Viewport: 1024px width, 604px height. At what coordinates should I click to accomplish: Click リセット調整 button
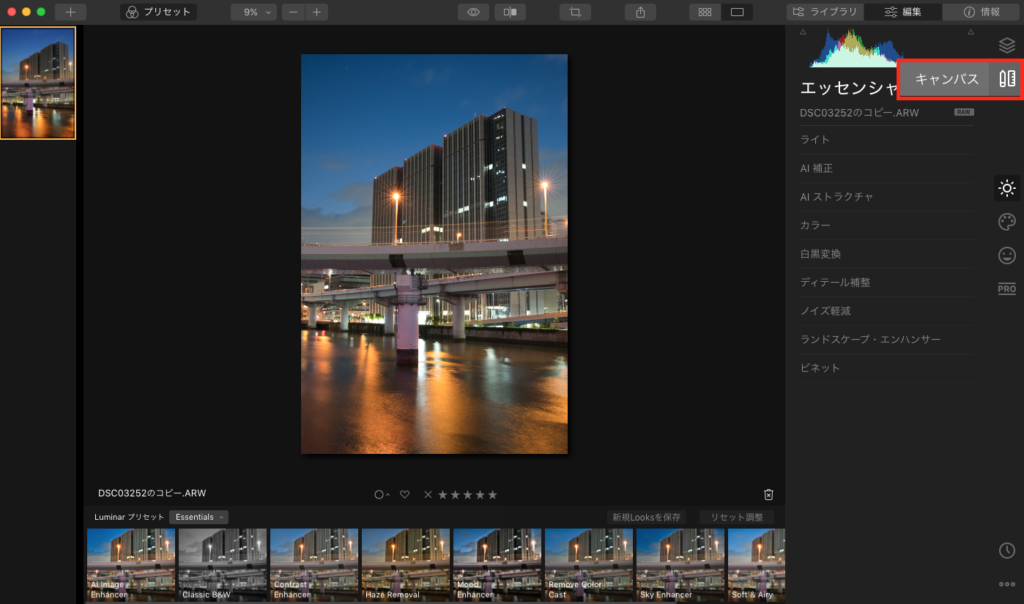[737, 517]
